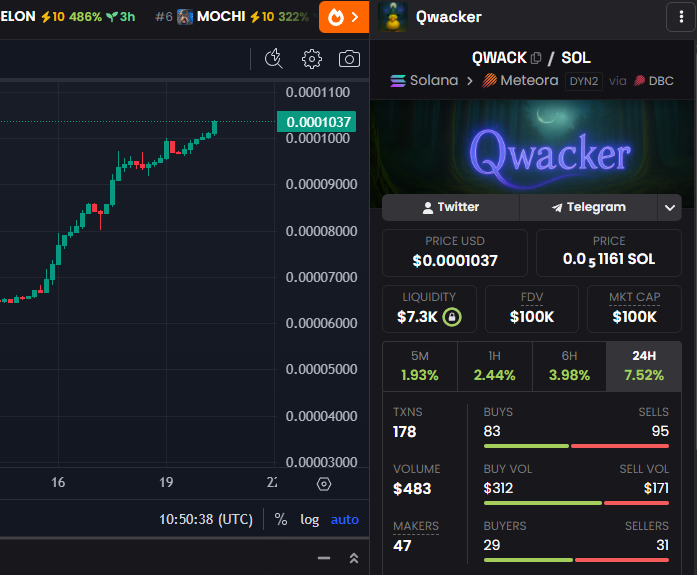This screenshot has width=697, height=575.
Task: Toggle log scale on chart
Action: pyautogui.click(x=309, y=519)
